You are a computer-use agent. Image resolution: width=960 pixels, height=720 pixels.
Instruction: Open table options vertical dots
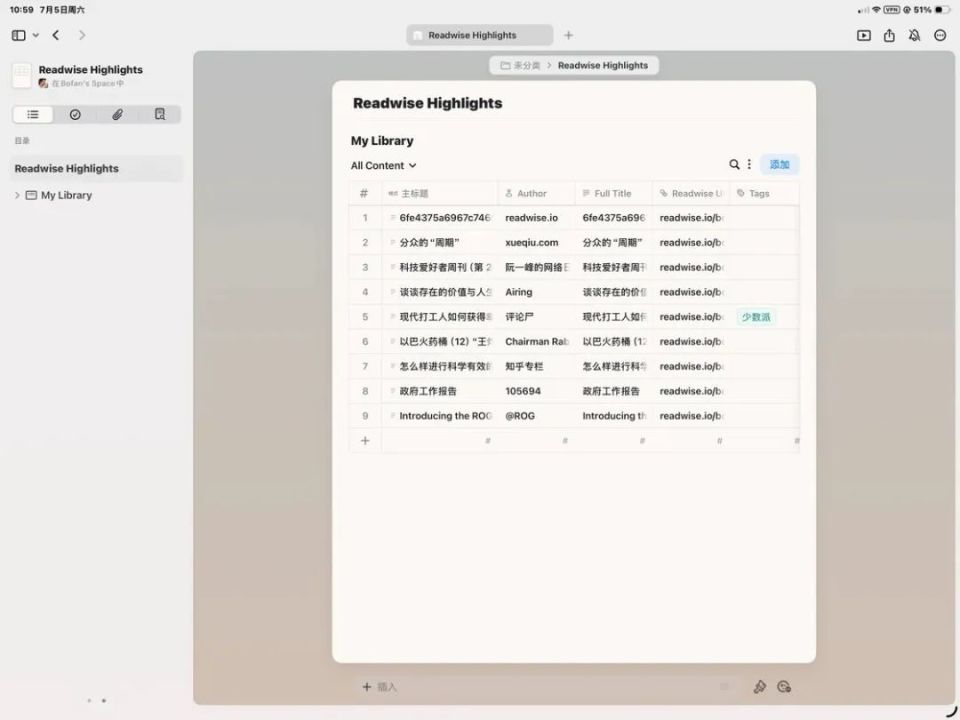point(749,164)
